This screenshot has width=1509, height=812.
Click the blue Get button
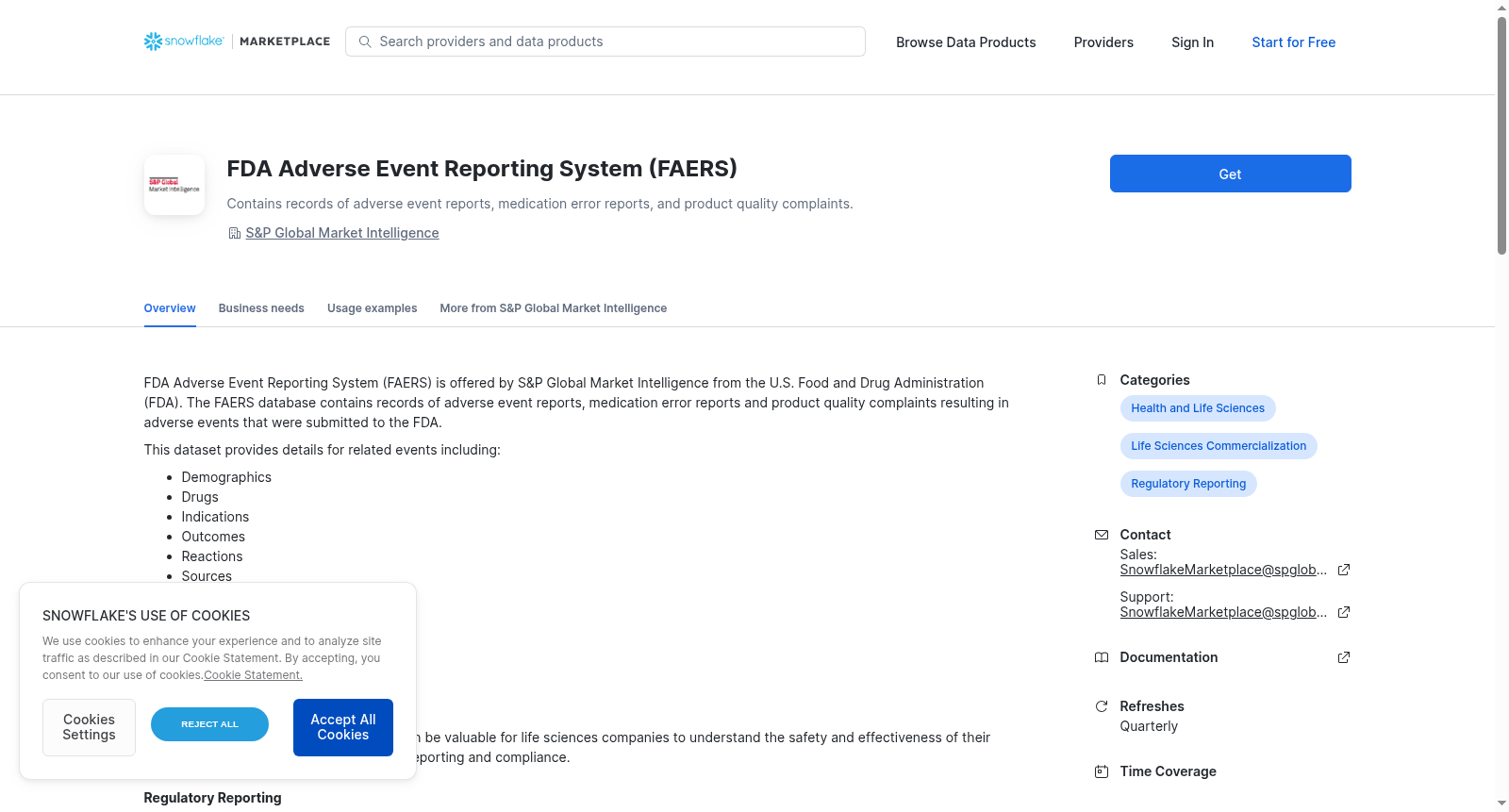click(x=1230, y=174)
